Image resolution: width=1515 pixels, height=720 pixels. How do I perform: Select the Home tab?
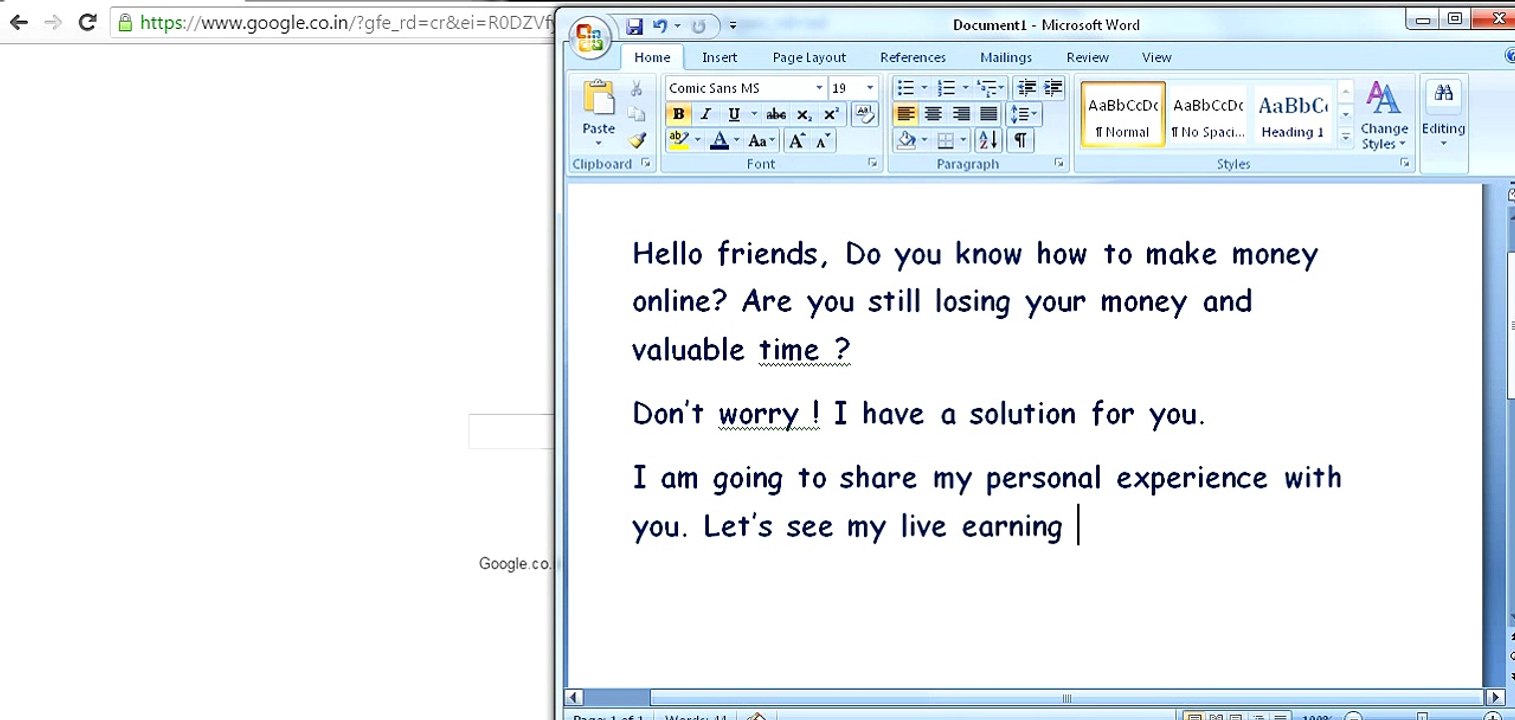(x=652, y=57)
